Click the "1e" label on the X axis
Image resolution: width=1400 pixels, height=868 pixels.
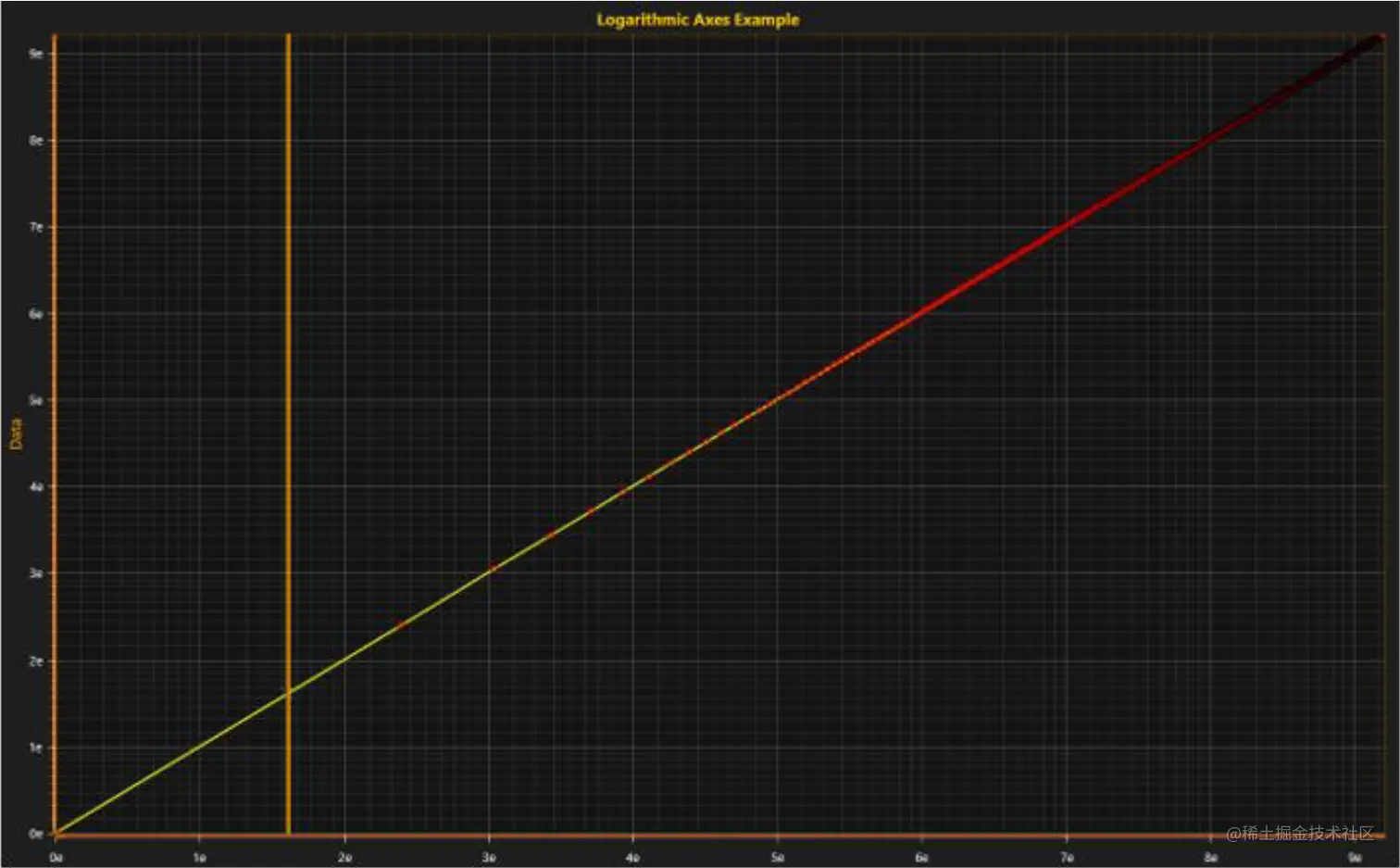[200, 858]
